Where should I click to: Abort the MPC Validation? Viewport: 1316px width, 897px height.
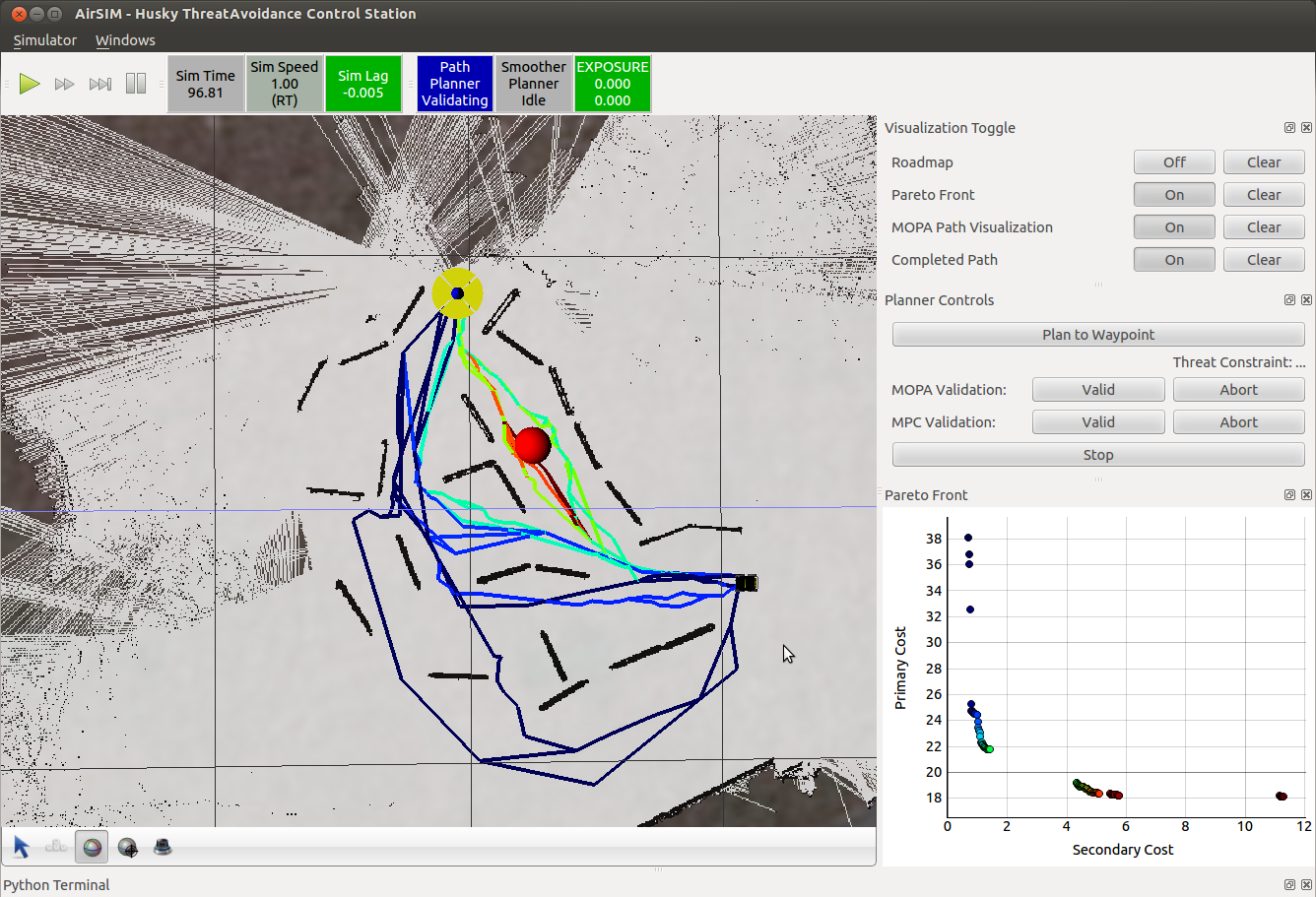tap(1238, 422)
